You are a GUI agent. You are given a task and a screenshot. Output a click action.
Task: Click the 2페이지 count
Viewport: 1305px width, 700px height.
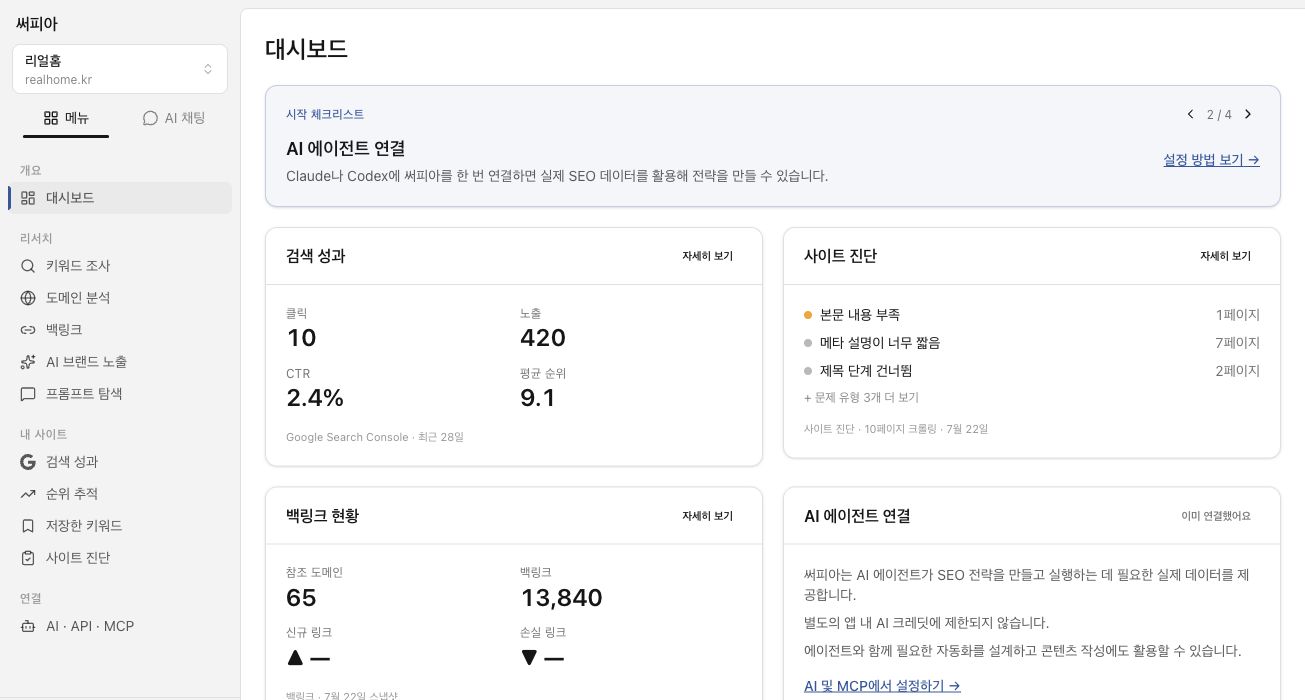[1238, 371]
